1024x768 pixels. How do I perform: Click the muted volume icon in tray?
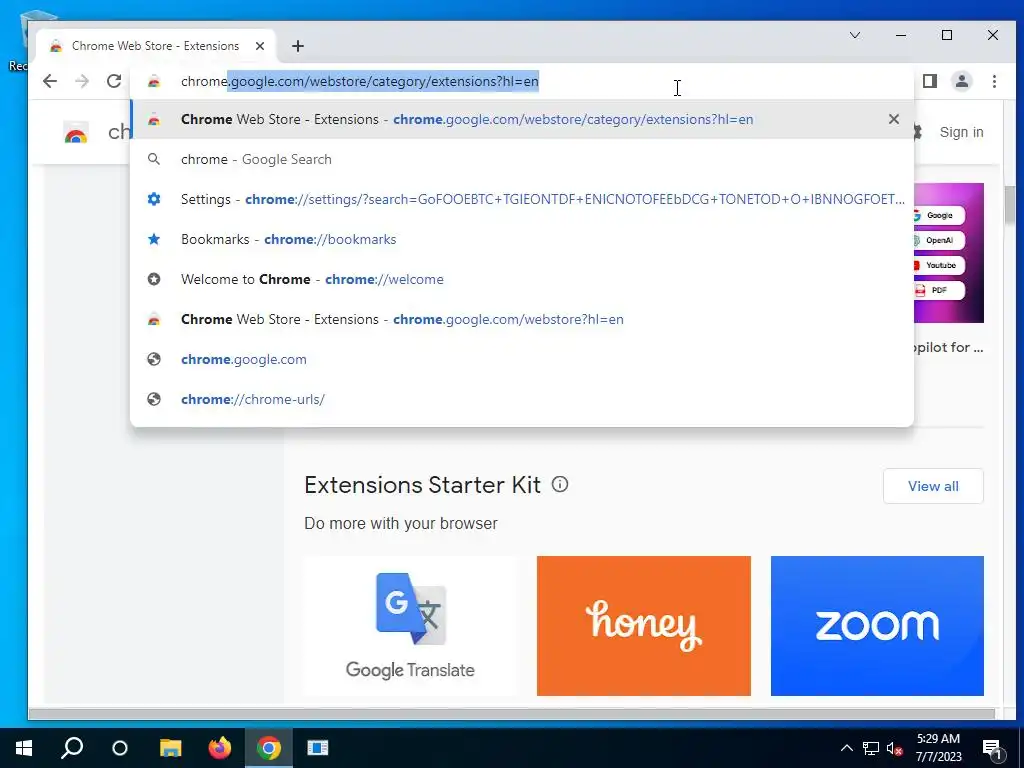coord(895,748)
